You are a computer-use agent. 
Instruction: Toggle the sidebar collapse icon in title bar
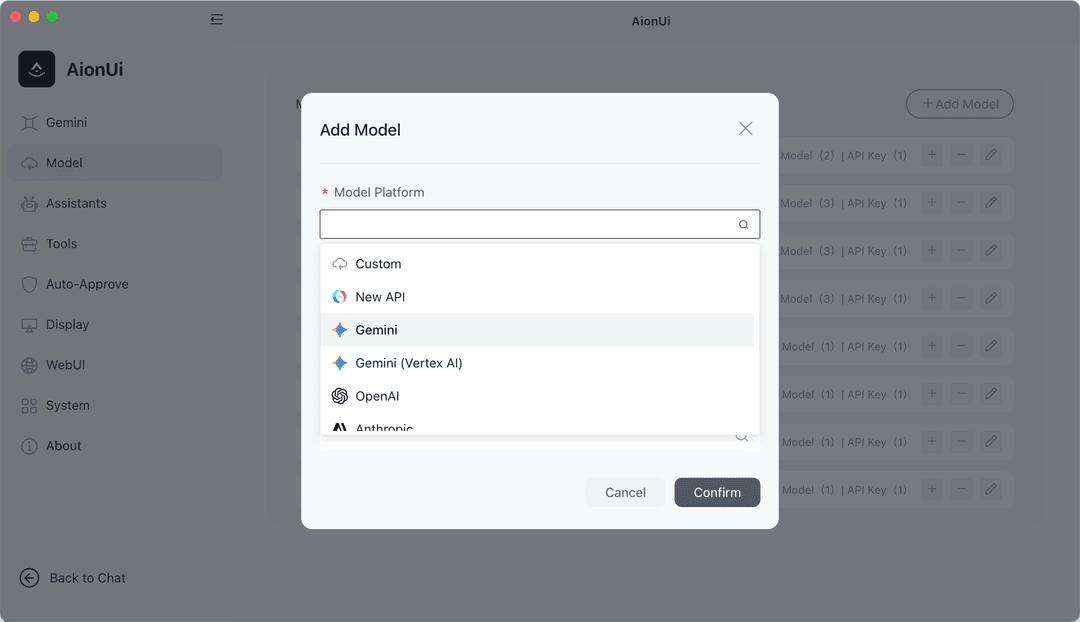[x=216, y=19]
